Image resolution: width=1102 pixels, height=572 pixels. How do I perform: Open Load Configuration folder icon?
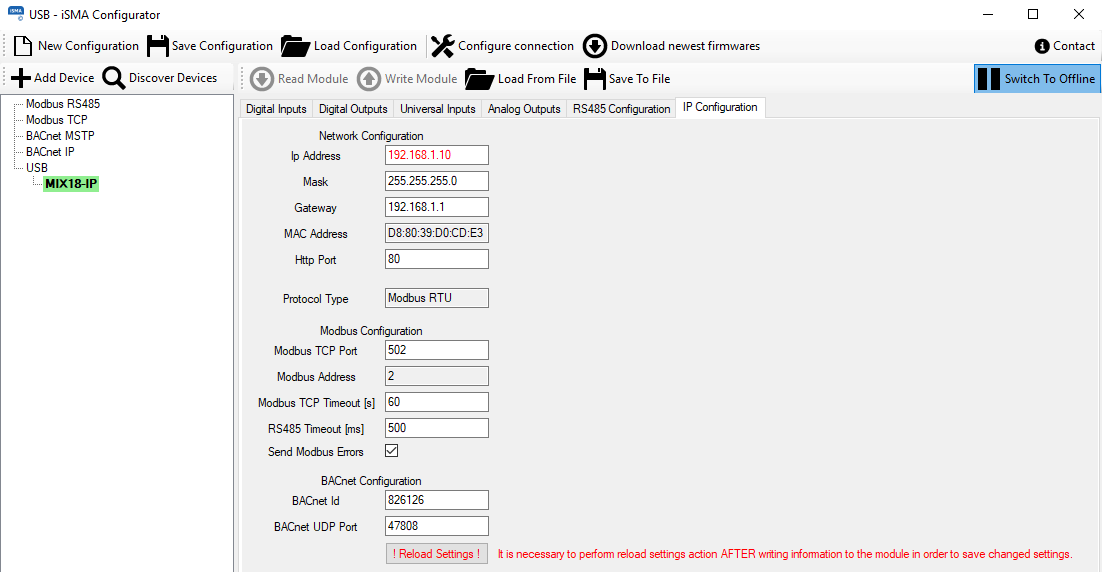coord(296,46)
